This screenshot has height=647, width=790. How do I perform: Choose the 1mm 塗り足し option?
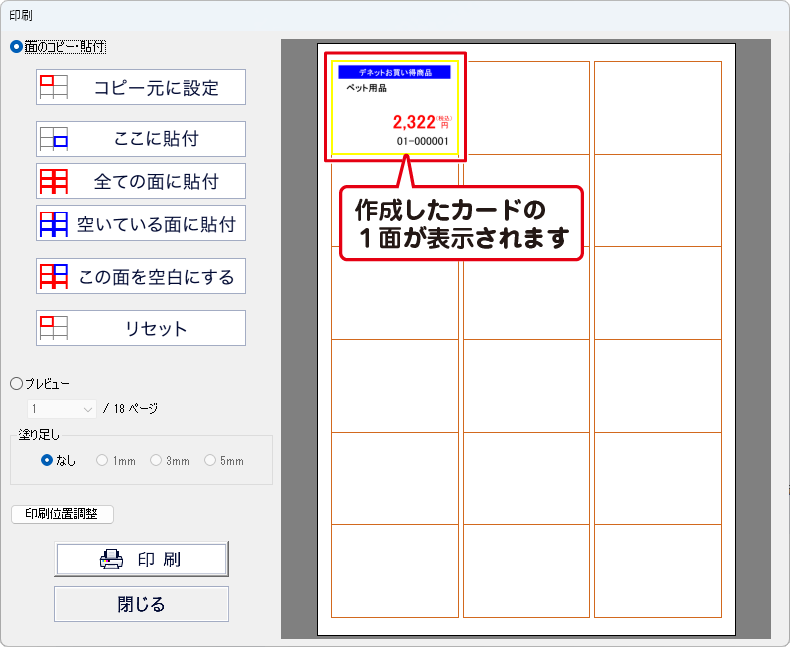pos(102,461)
